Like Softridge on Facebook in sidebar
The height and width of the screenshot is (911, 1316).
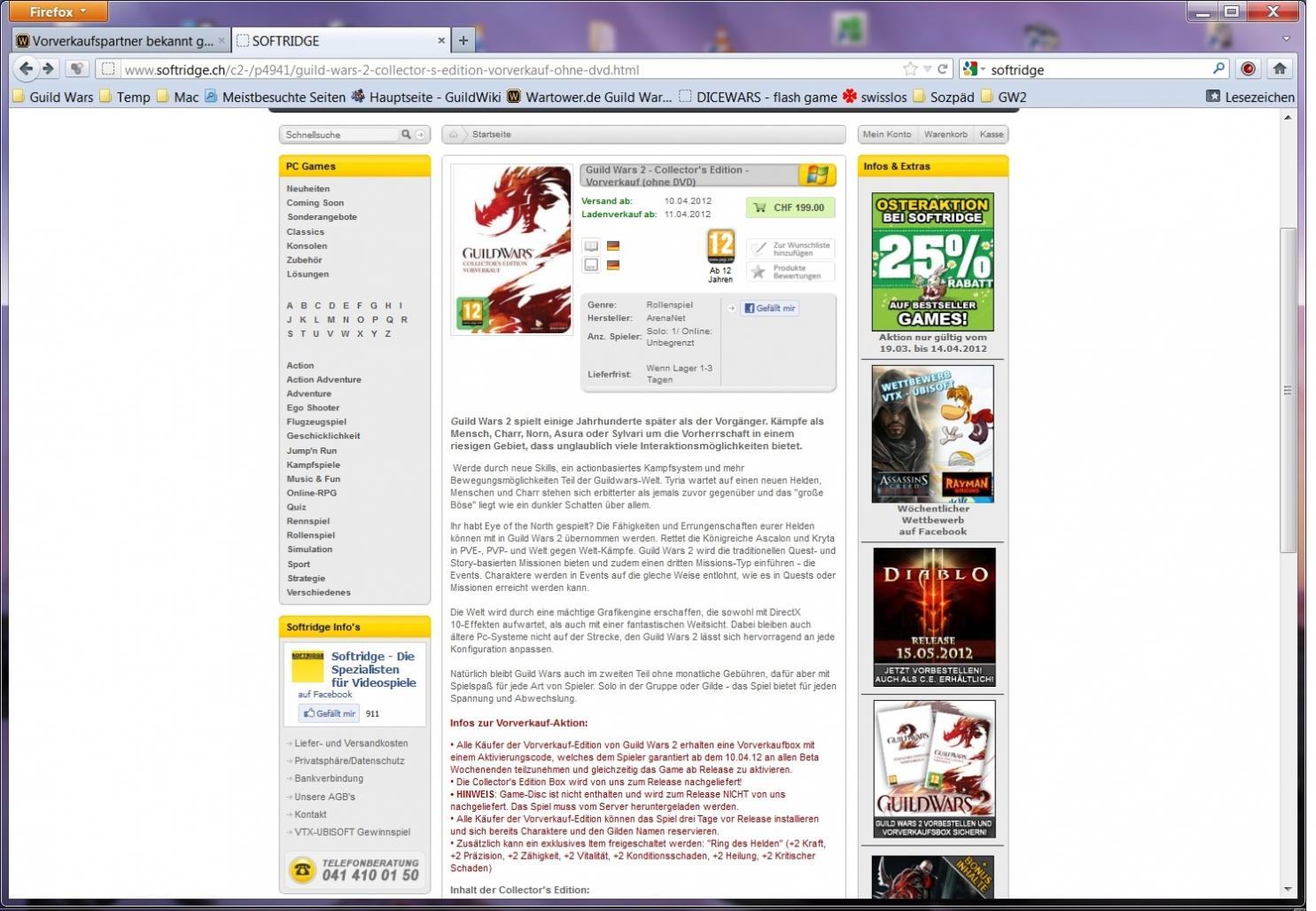(x=329, y=713)
